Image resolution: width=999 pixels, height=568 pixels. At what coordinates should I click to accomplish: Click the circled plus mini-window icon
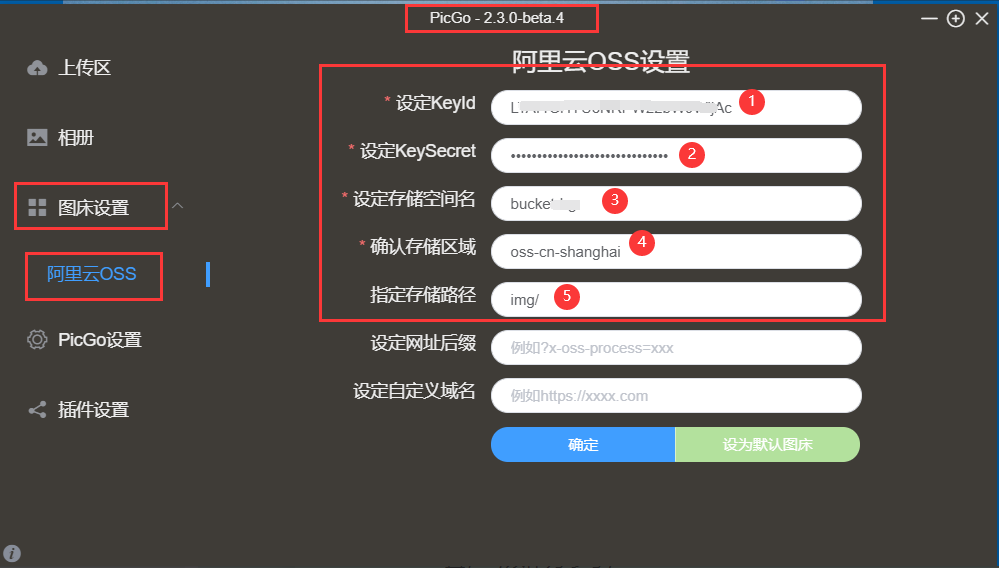coord(956,18)
